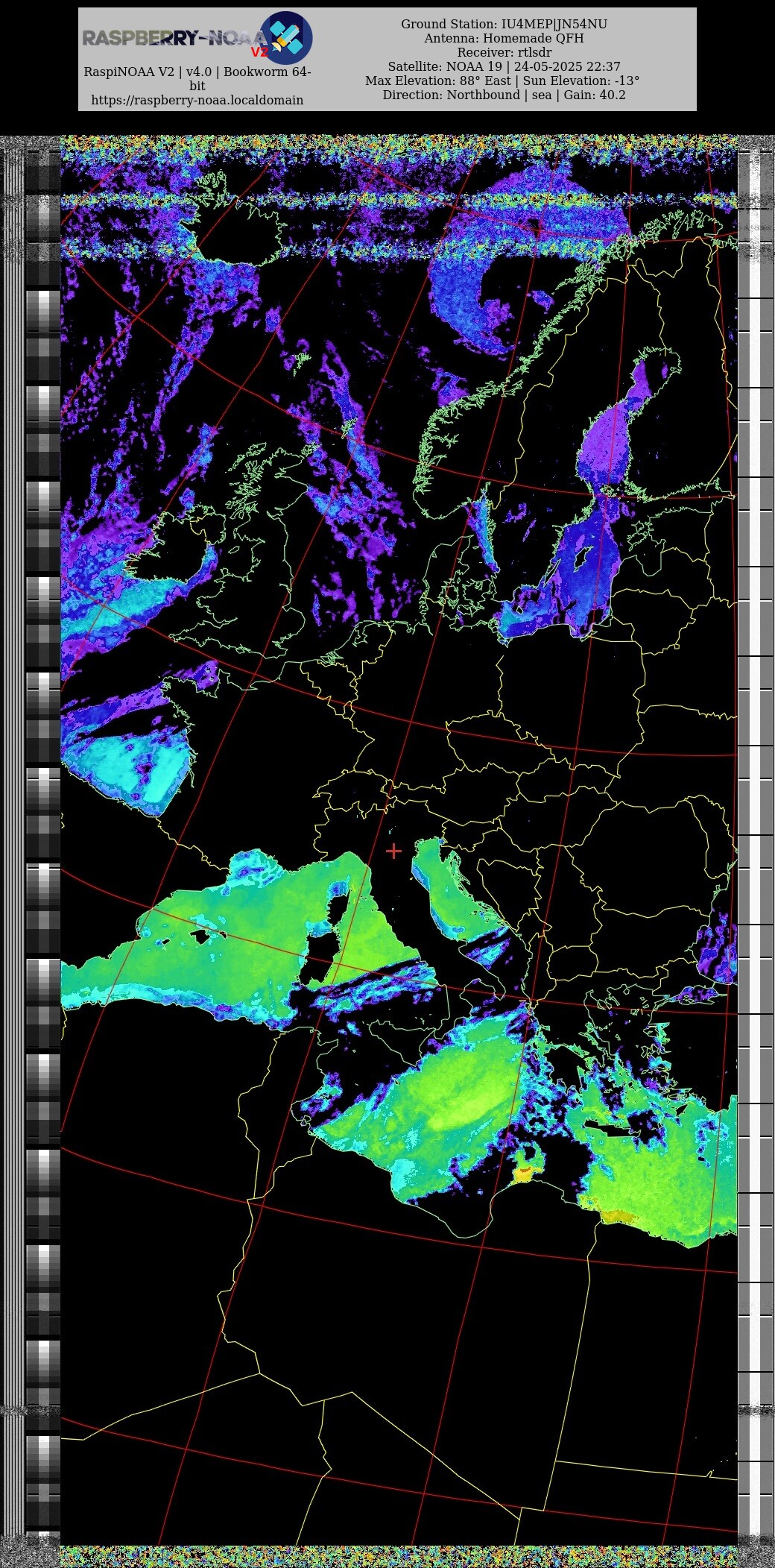The image size is (775, 1568).
Task: Click 'Ground Station: IU4MEP|JN54NU' text
Action: coord(504,24)
